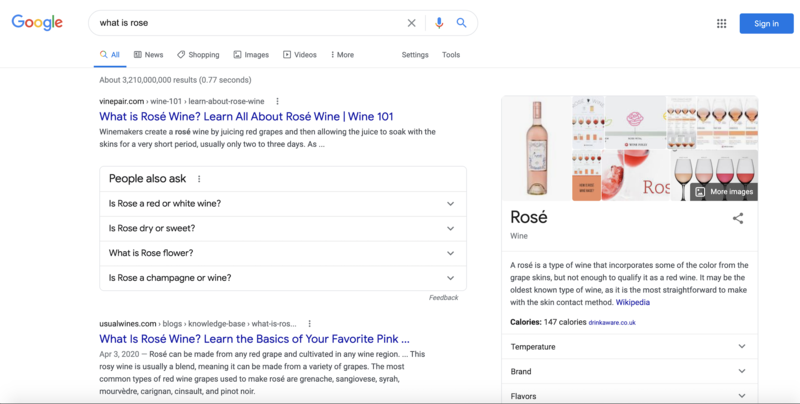This screenshot has height=404, width=800.
Task: Switch to the Images tab
Action: (x=251, y=55)
